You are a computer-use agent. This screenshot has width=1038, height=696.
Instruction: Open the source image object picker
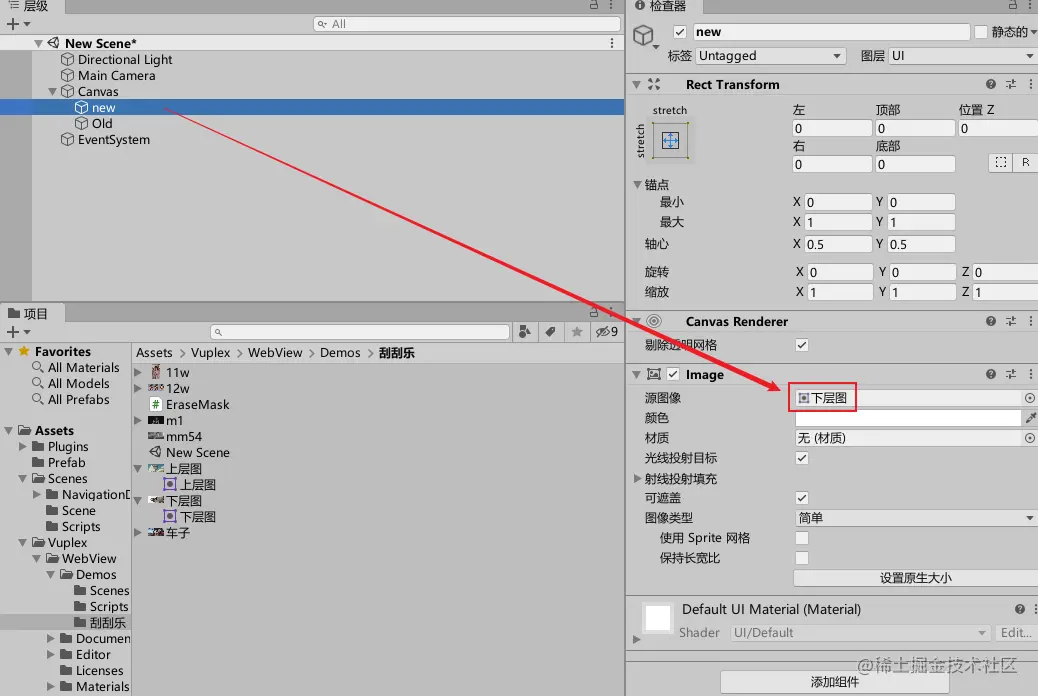1029,398
